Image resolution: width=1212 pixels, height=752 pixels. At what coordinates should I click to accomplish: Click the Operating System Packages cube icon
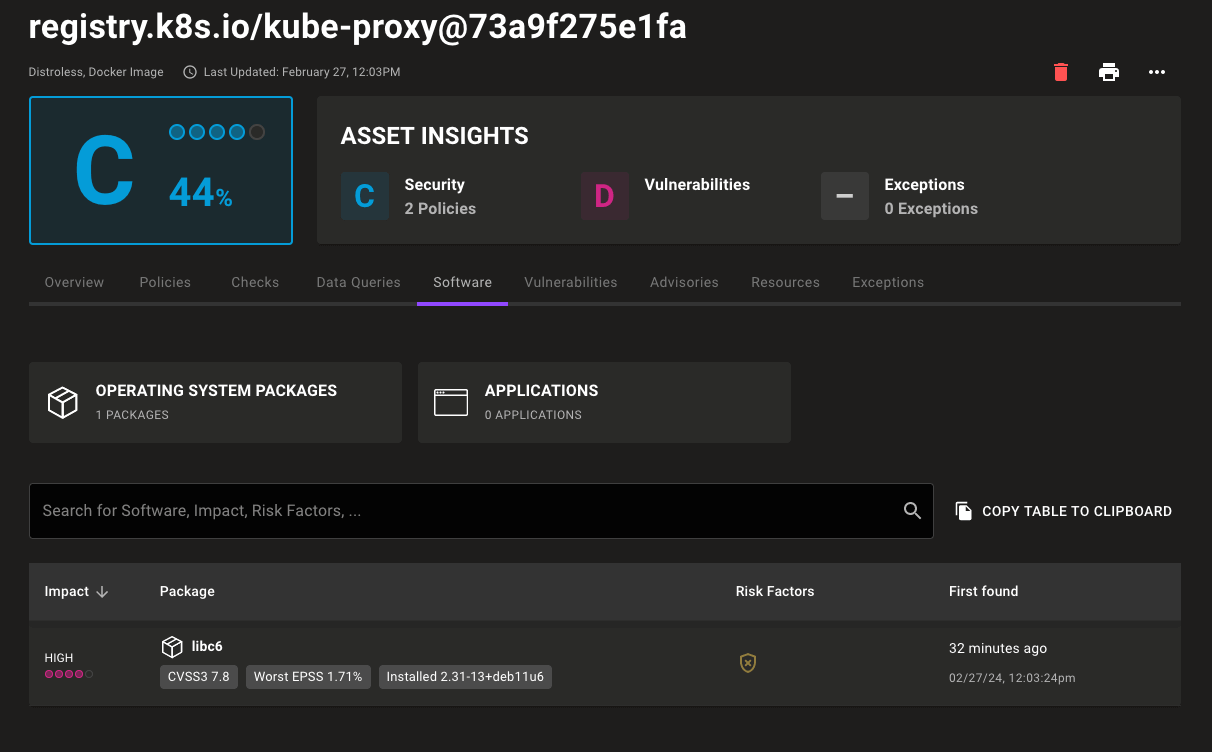[63, 402]
